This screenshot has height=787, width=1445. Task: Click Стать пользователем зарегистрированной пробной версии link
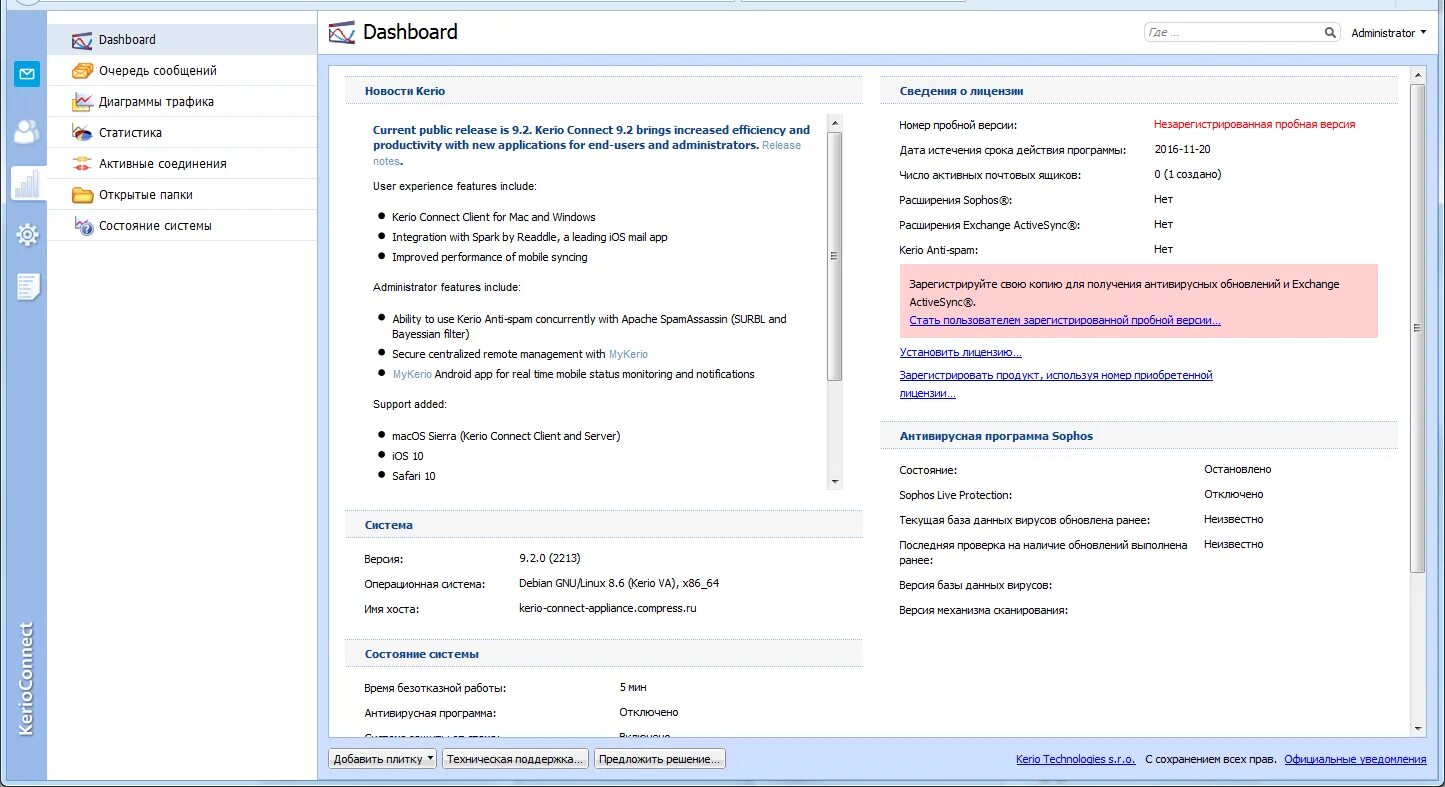pos(1065,321)
